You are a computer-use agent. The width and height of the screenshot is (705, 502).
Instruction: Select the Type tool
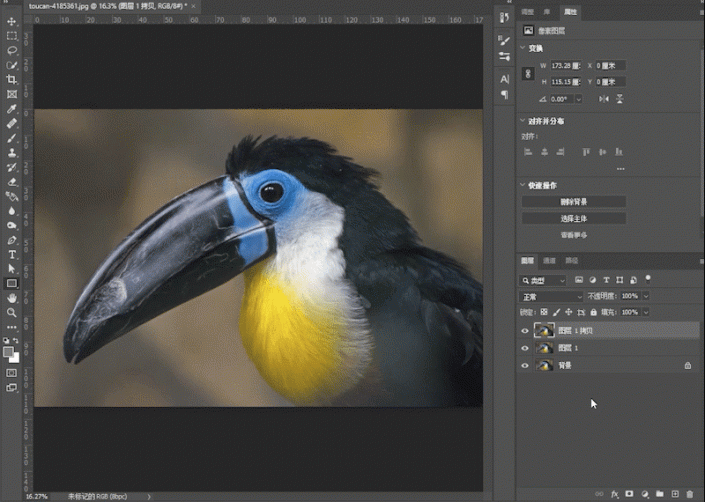[12, 254]
